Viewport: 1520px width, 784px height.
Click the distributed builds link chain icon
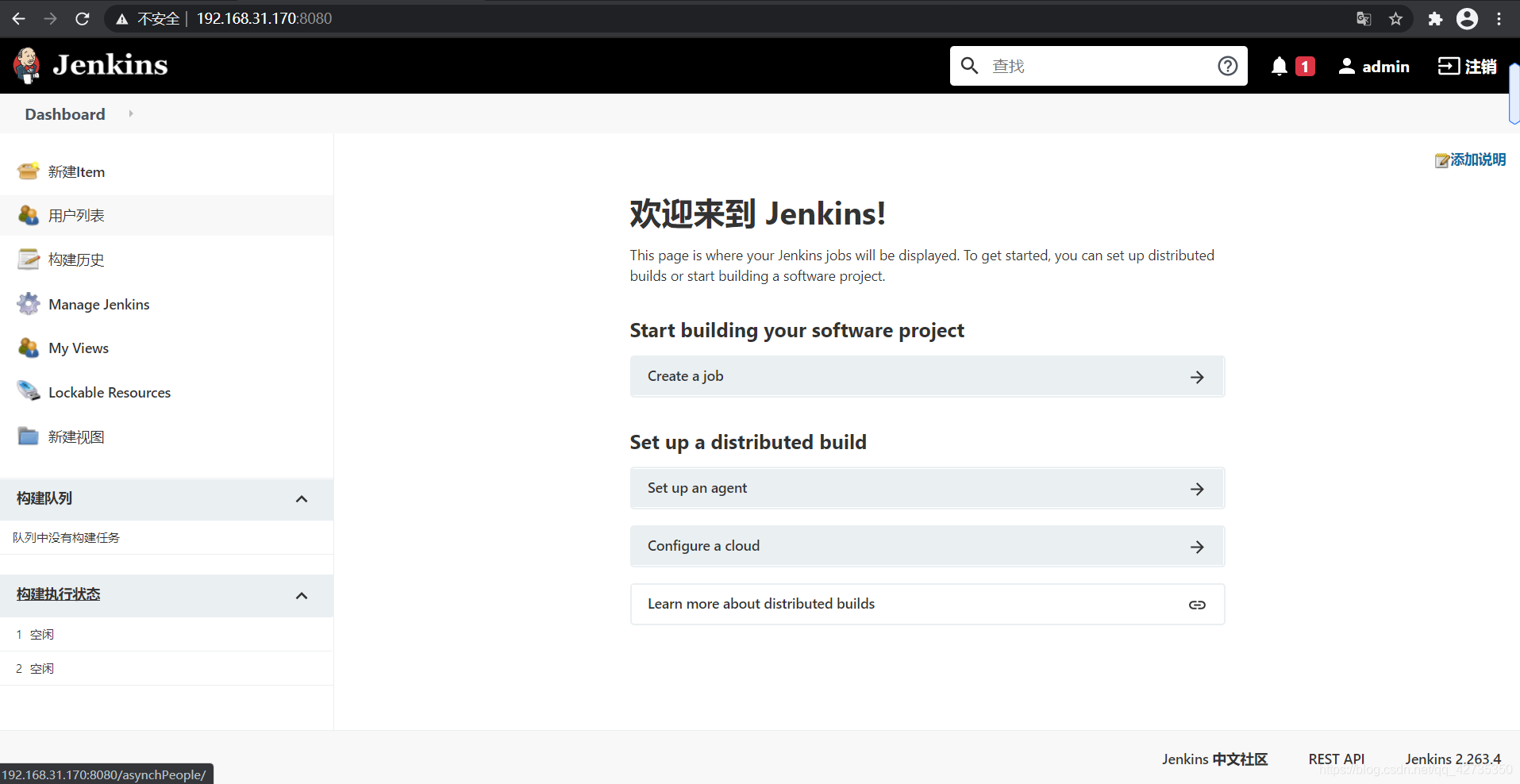[1197, 605]
